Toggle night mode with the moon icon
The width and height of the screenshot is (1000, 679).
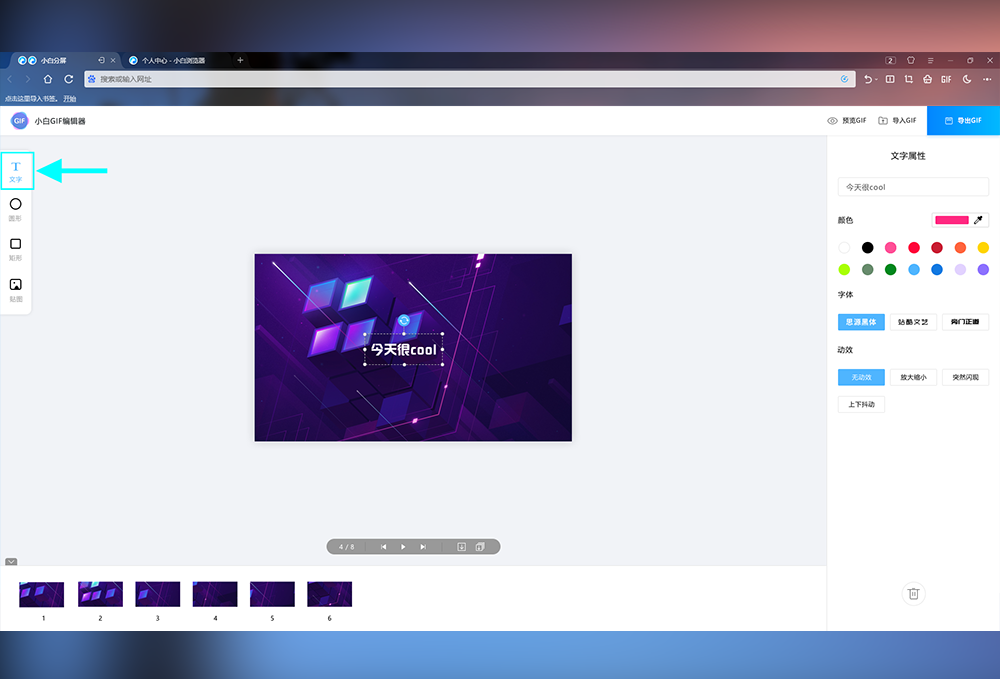click(967, 79)
